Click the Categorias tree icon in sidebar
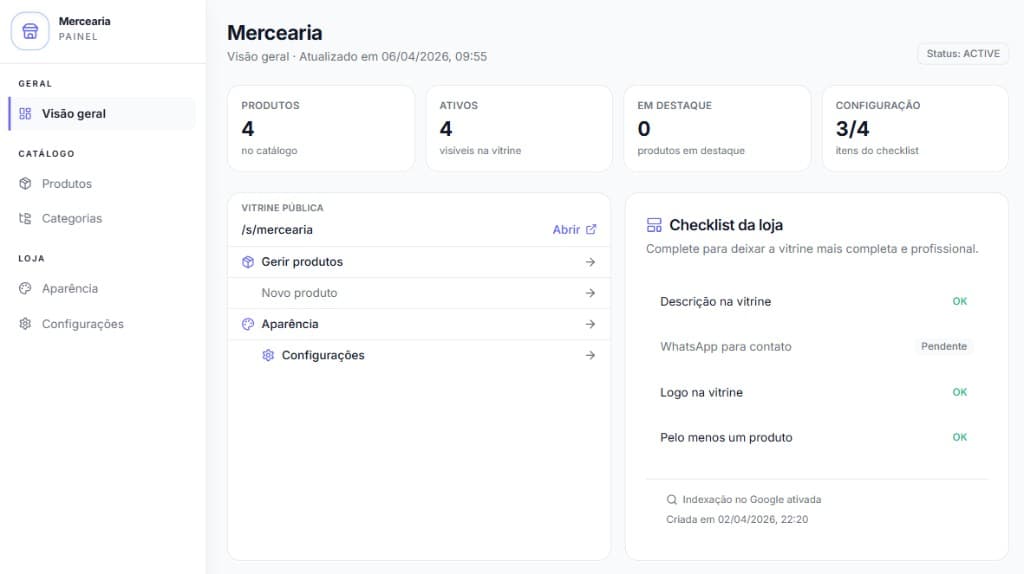Viewport: 1024px width, 574px height. (26, 219)
